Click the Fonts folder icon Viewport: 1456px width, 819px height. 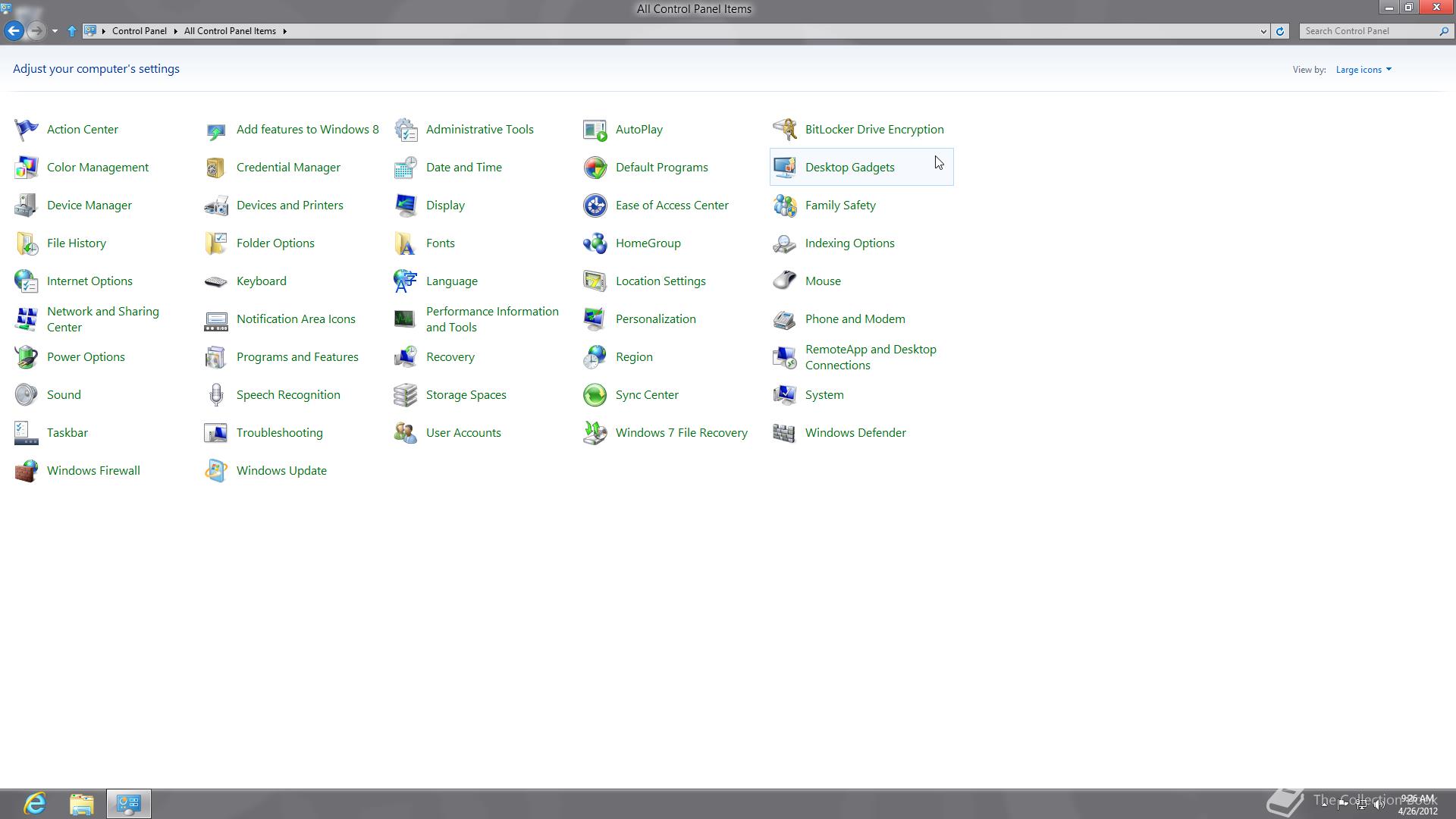tap(406, 243)
